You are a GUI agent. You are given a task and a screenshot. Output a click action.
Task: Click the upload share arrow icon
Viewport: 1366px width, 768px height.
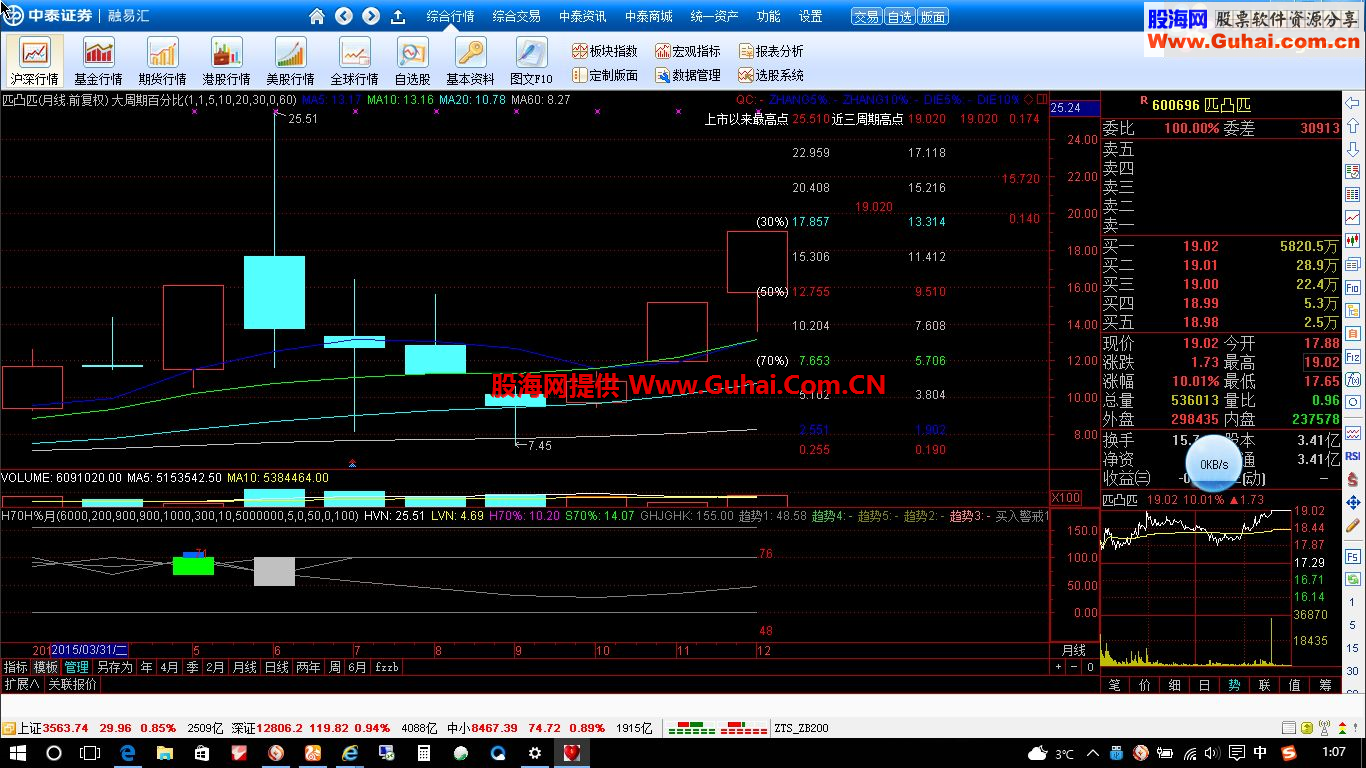[398, 16]
